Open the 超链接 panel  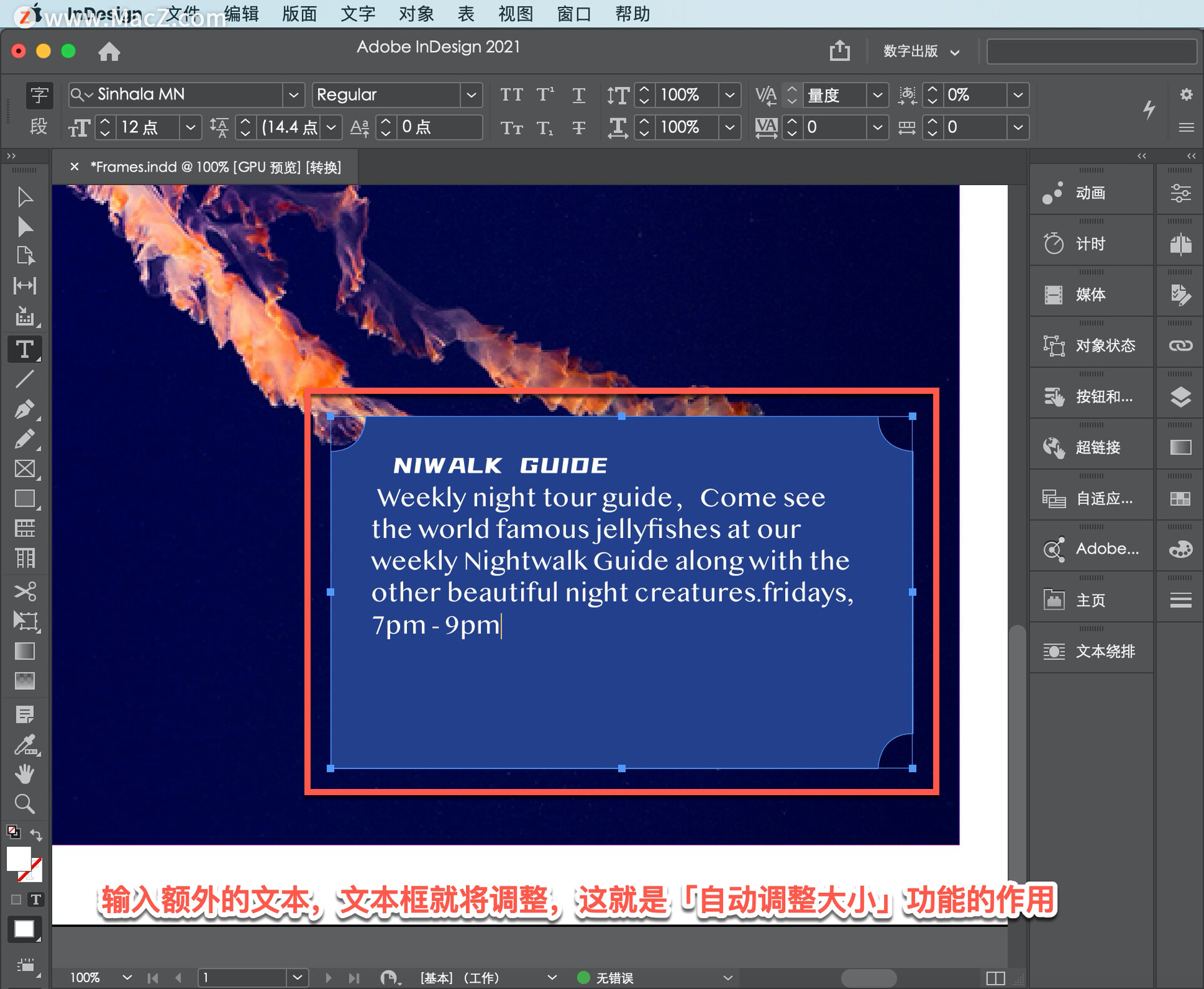coord(1091,448)
